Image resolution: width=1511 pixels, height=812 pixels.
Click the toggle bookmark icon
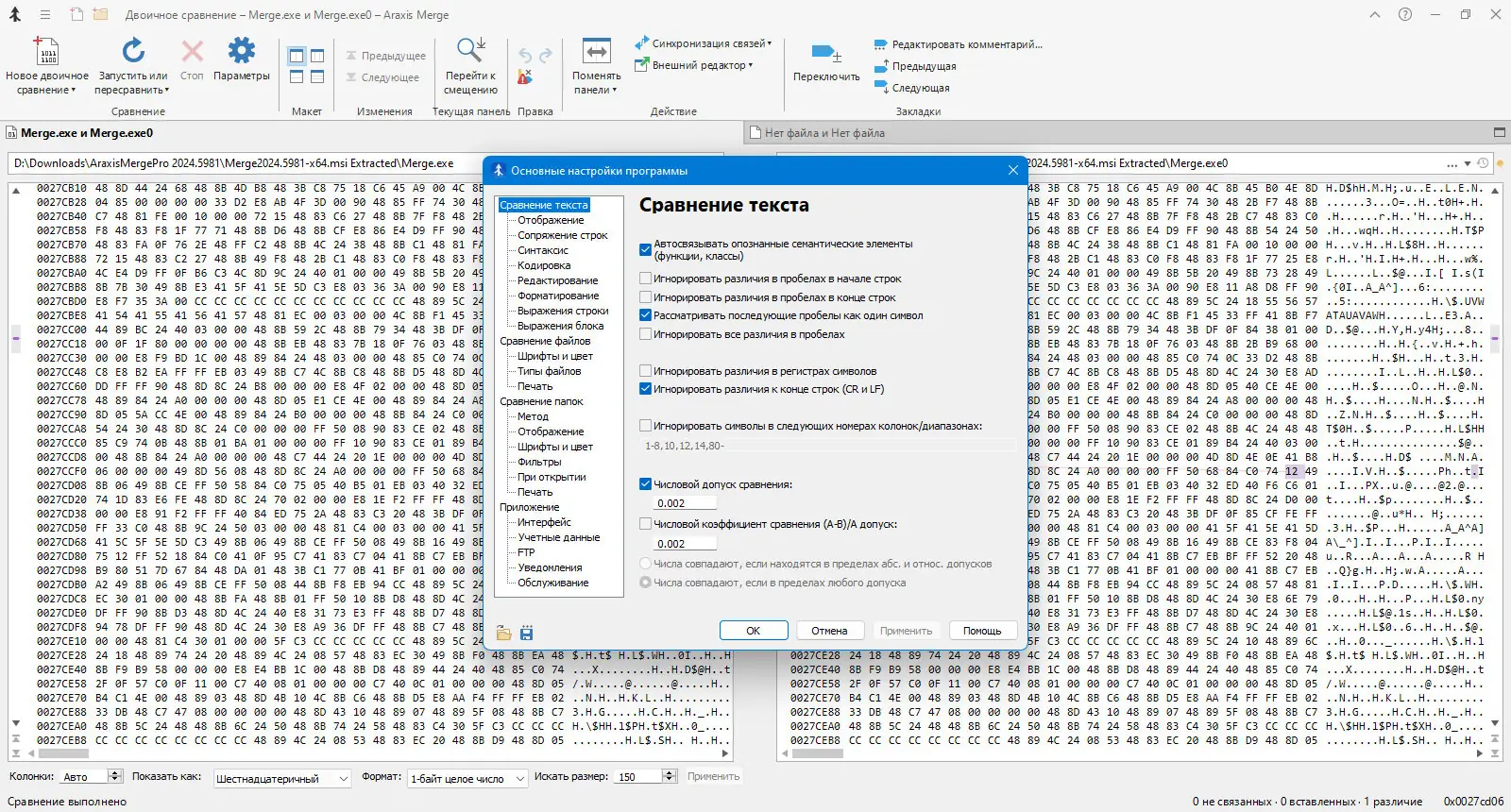coord(826,53)
